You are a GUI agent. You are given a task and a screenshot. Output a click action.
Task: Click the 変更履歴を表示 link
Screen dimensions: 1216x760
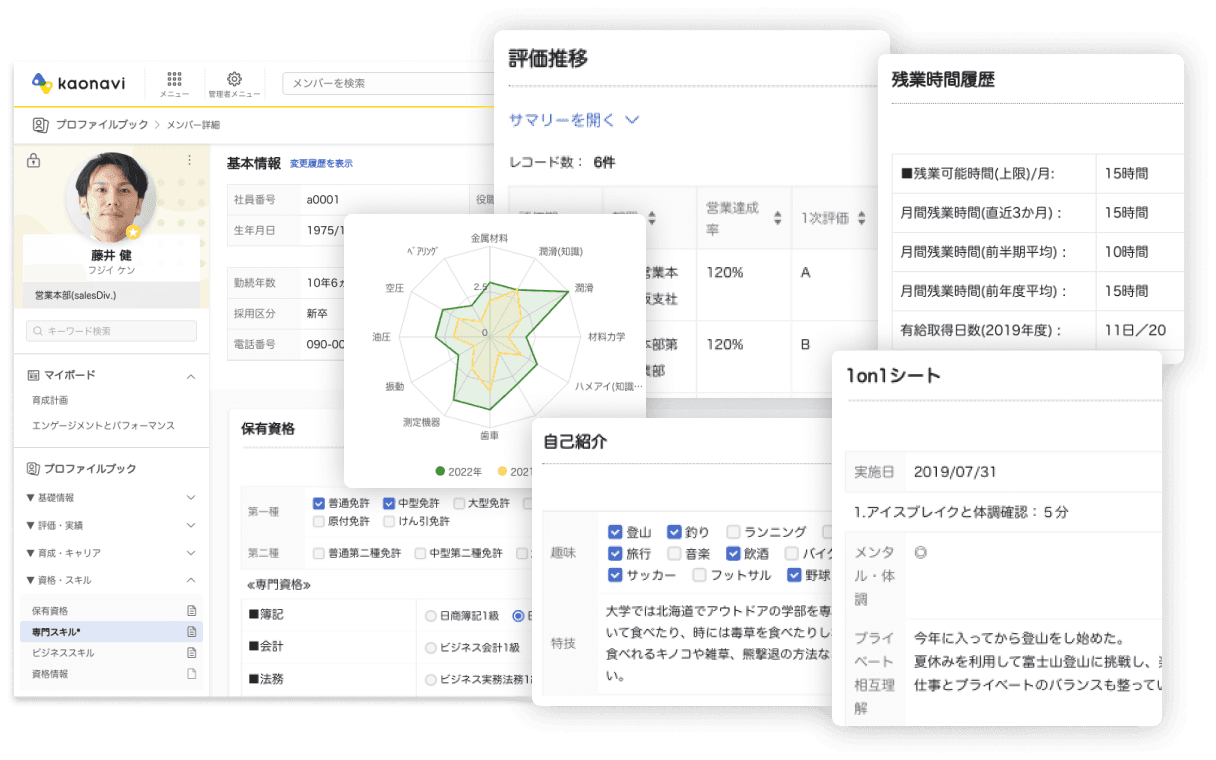coord(321,164)
